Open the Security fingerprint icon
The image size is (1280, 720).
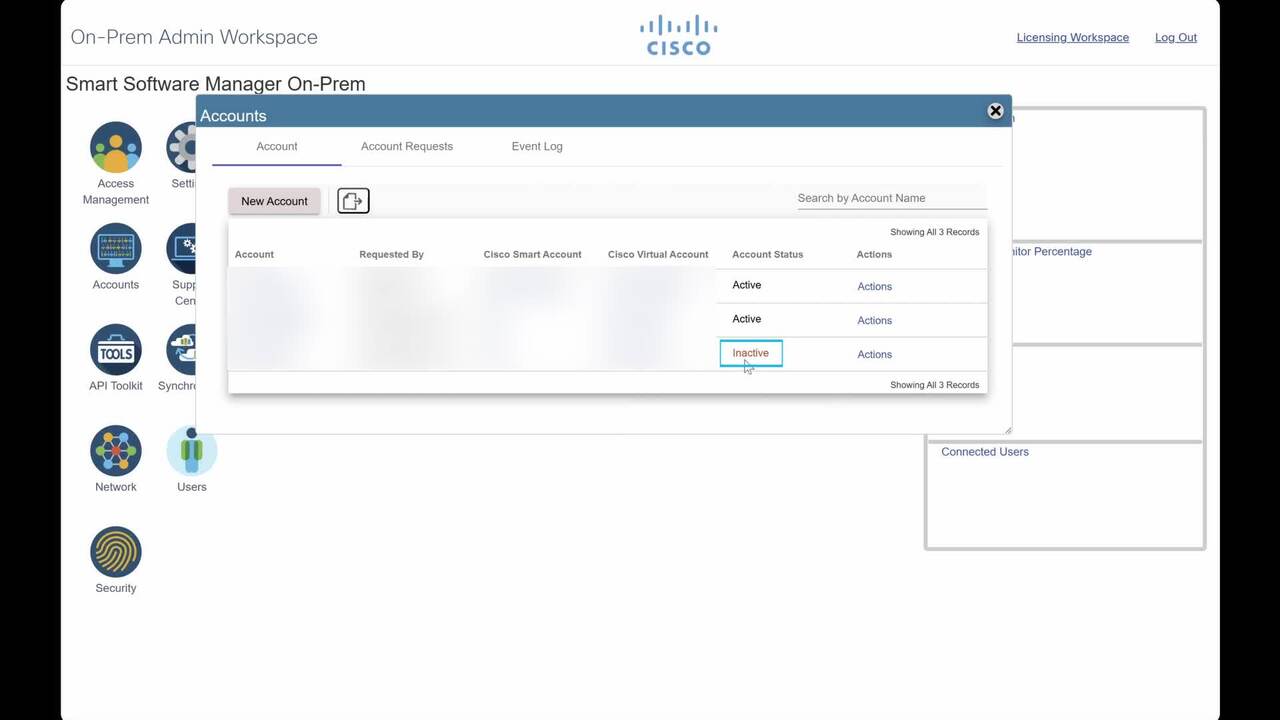tap(115, 552)
